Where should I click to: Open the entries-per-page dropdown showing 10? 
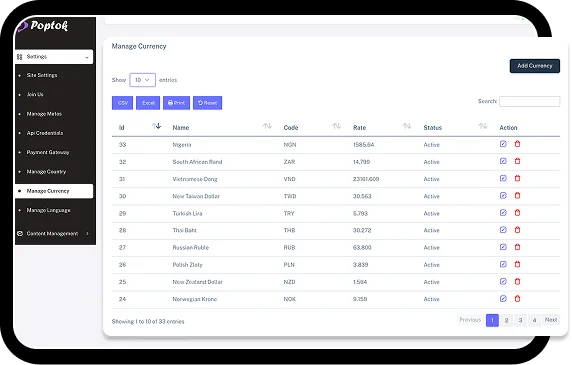pos(142,80)
